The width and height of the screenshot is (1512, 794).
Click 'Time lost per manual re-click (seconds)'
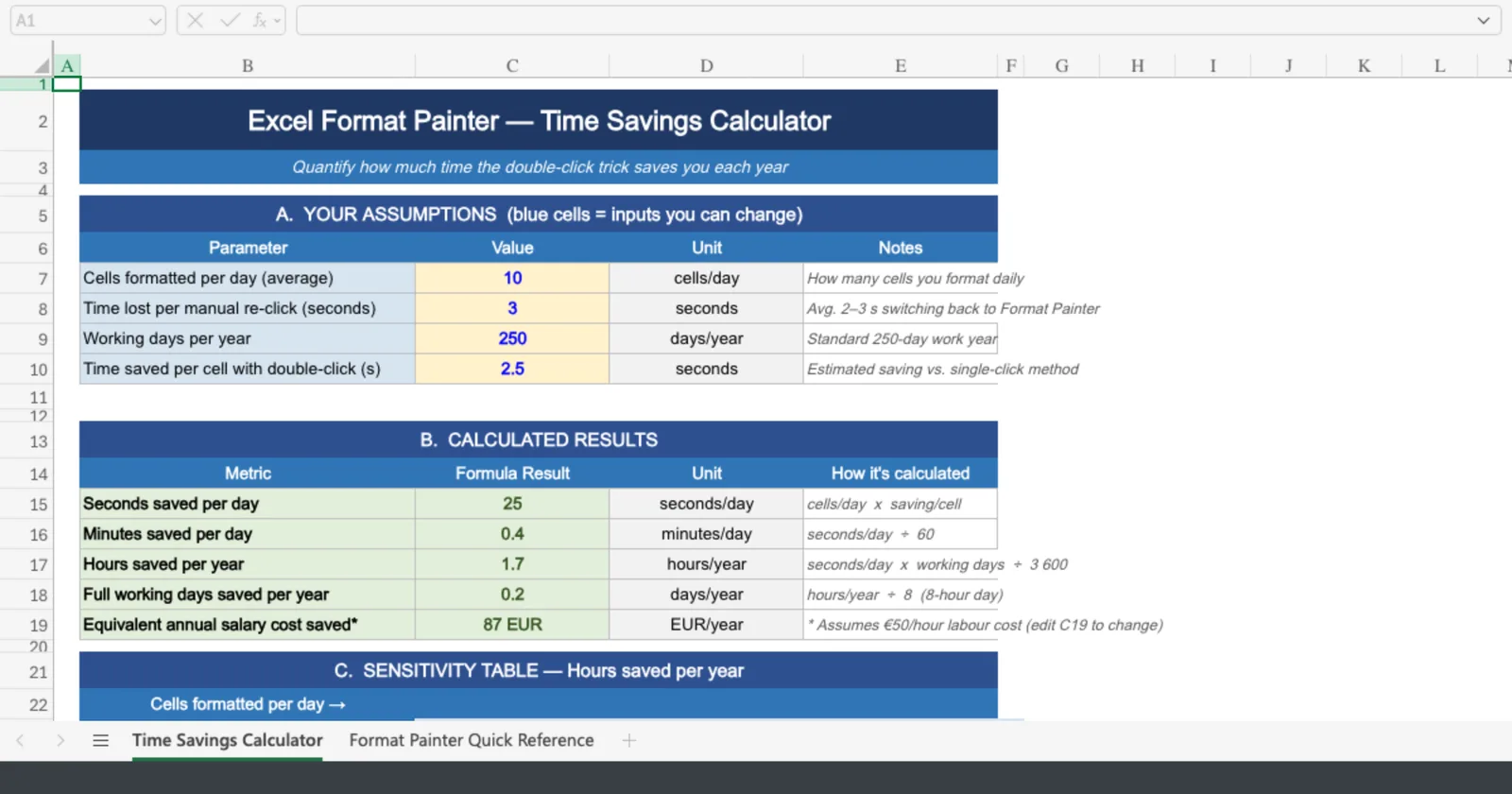248,308
